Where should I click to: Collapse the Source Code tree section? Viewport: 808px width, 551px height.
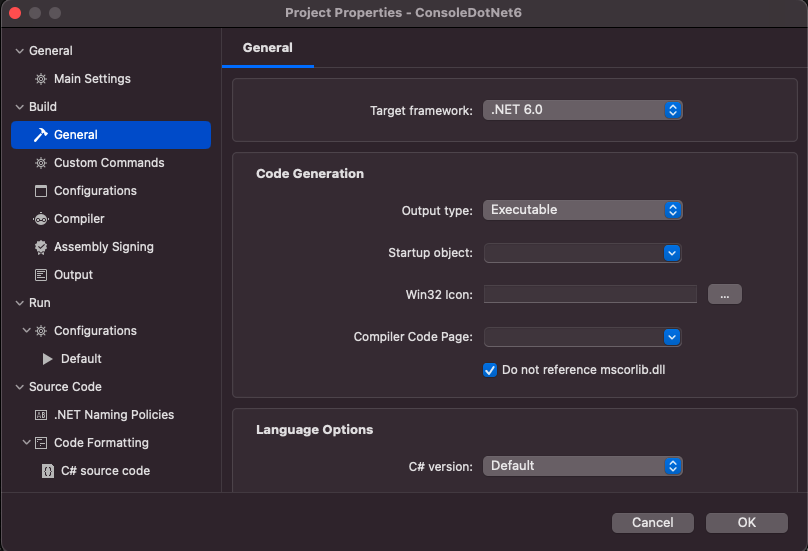(20, 387)
